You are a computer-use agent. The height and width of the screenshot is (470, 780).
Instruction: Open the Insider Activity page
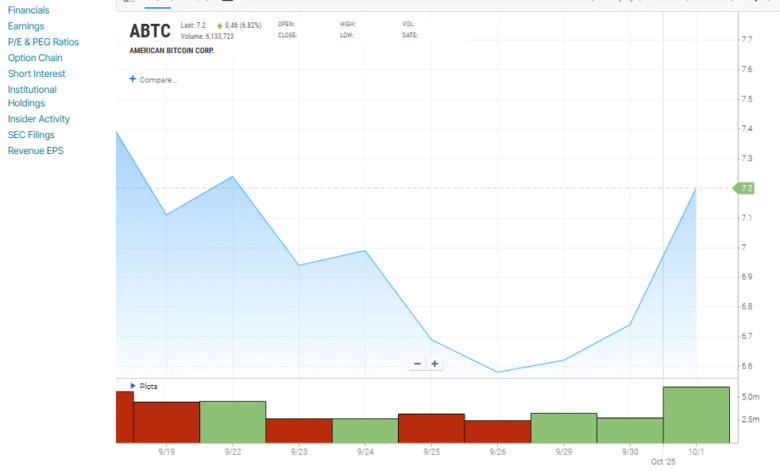click(39, 119)
